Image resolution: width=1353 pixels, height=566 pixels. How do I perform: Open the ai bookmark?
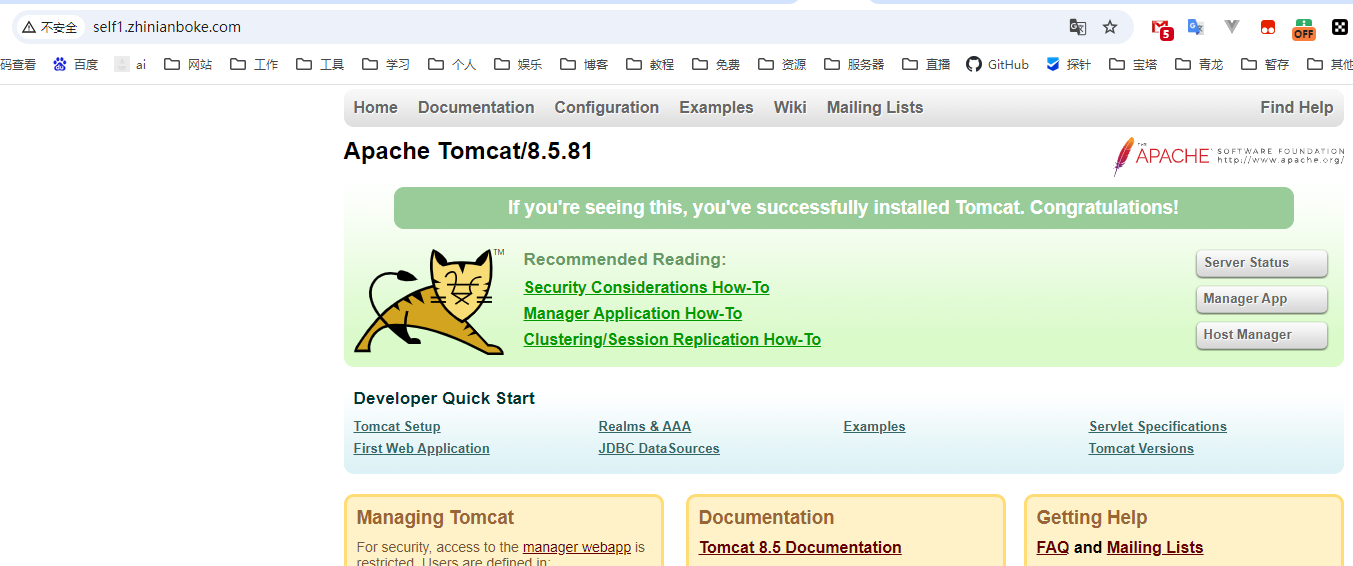tap(130, 64)
